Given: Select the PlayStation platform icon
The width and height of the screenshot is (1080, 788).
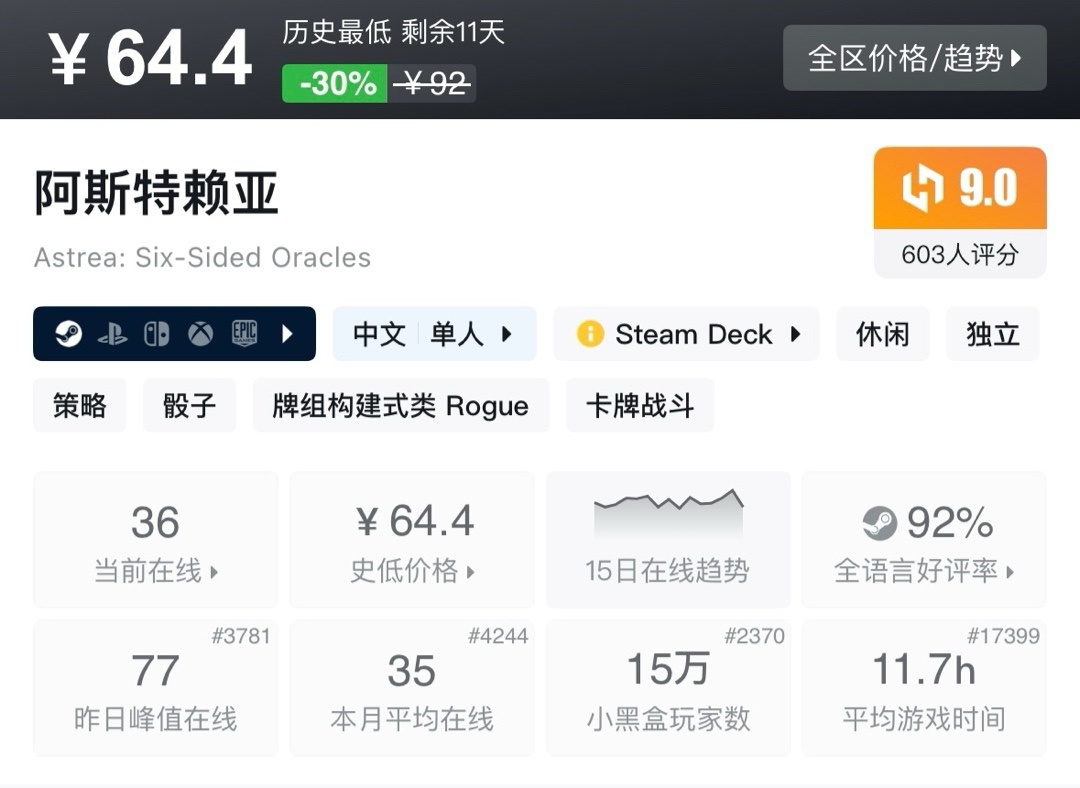Looking at the screenshot, I should [x=113, y=333].
